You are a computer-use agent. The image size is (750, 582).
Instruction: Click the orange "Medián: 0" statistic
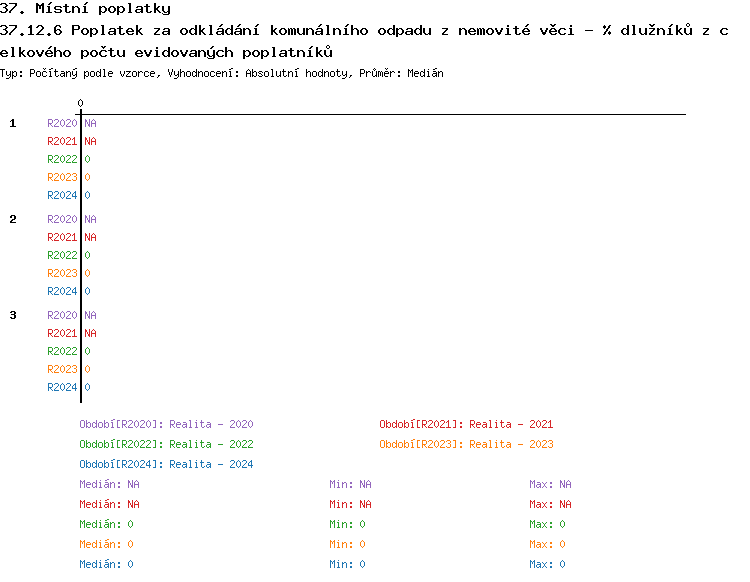[x=106, y=544]
